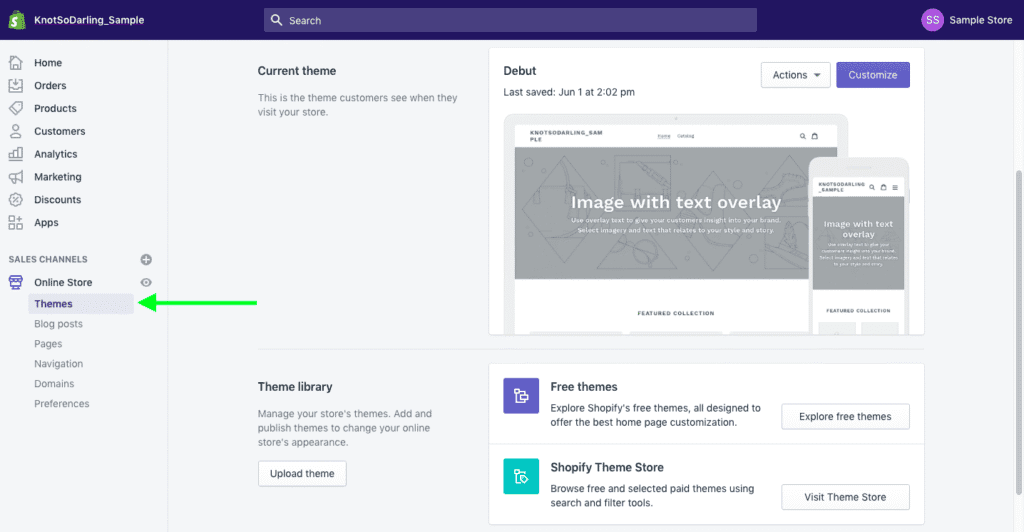
Task: Click the Customize button
Action: point(873,75)
